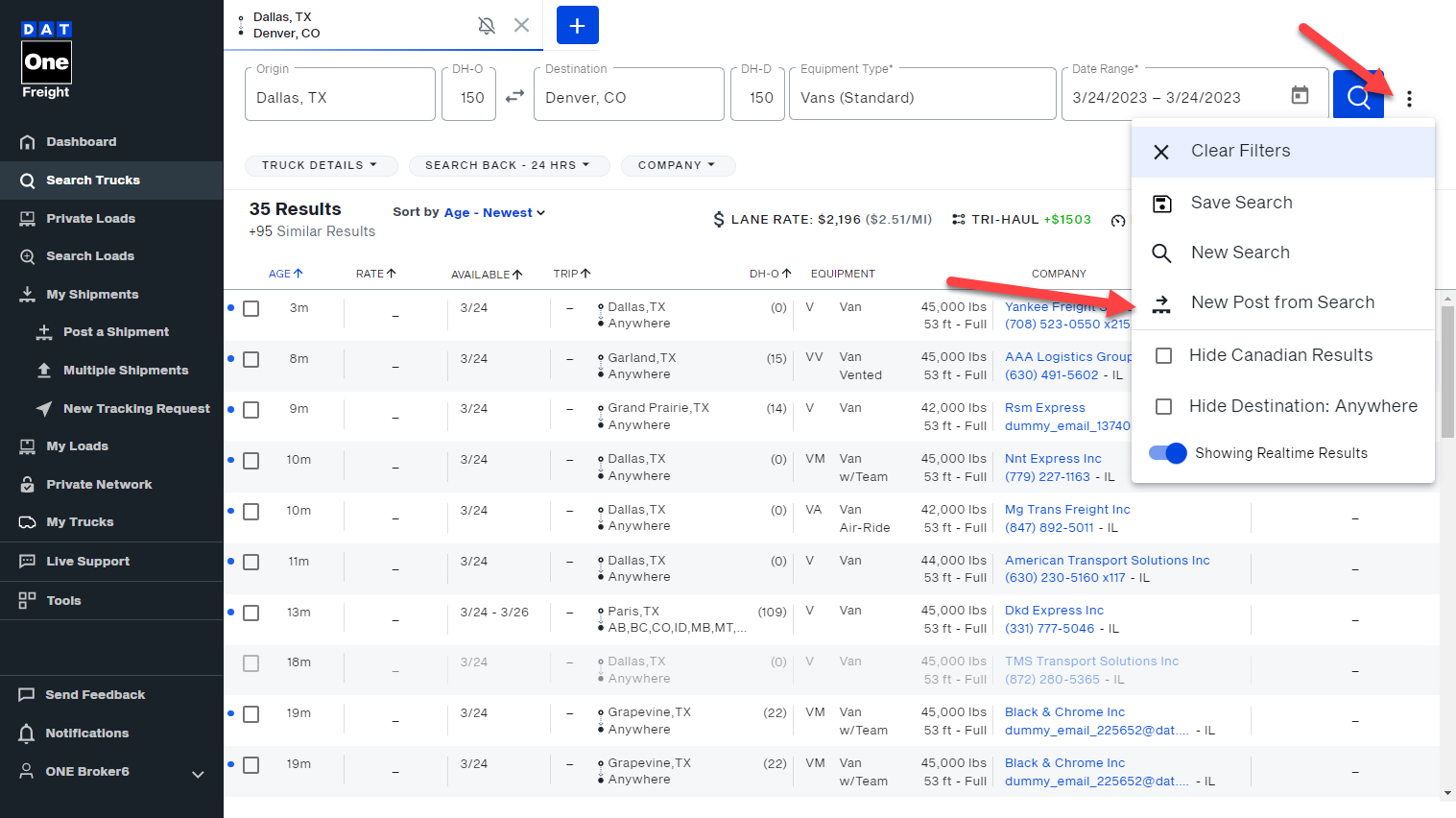Image resolution: width=1456 pixels, height=818 pixels.
Task: Swap origin and destination with arrows icon
Action: 514,96
